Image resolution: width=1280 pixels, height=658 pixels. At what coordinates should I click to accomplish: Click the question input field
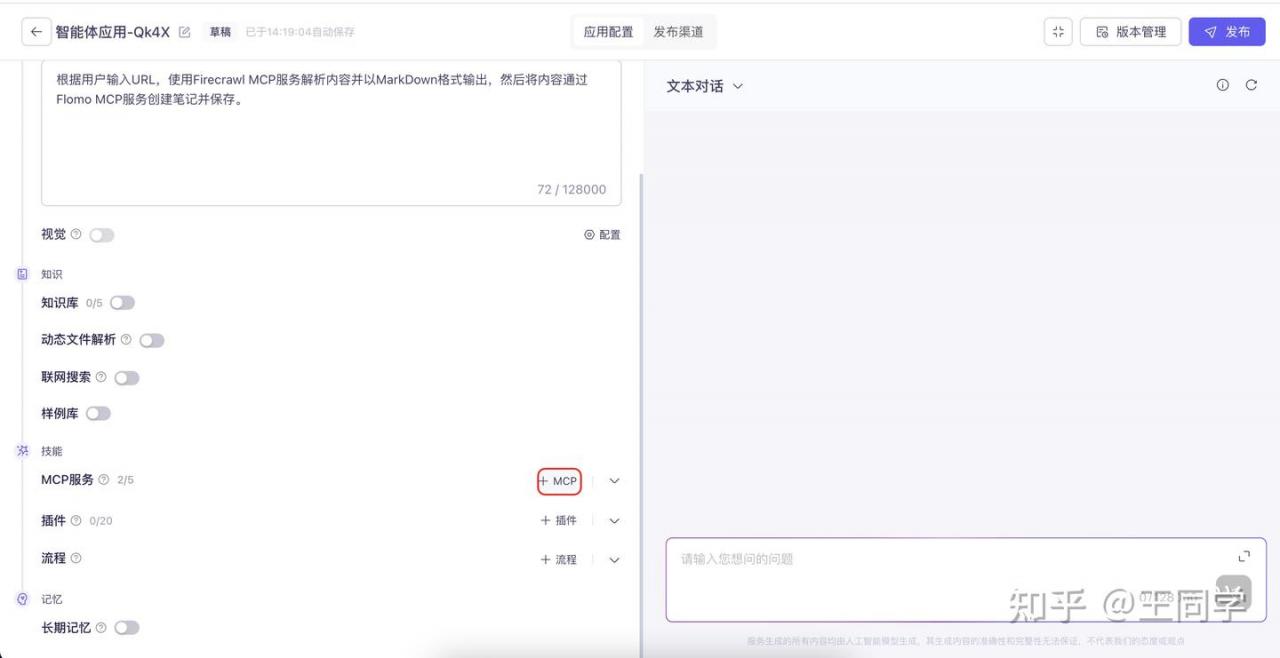[x=966, y=580]
